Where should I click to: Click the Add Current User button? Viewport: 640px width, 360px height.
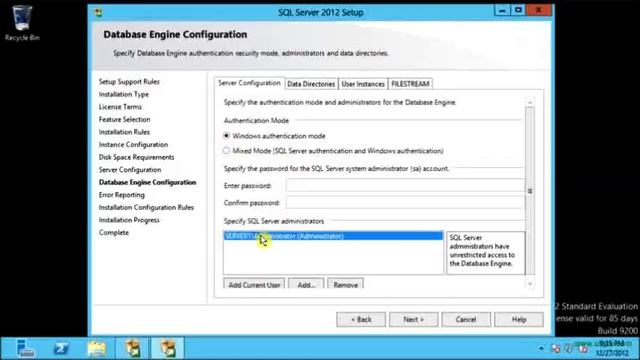point(254,284)
